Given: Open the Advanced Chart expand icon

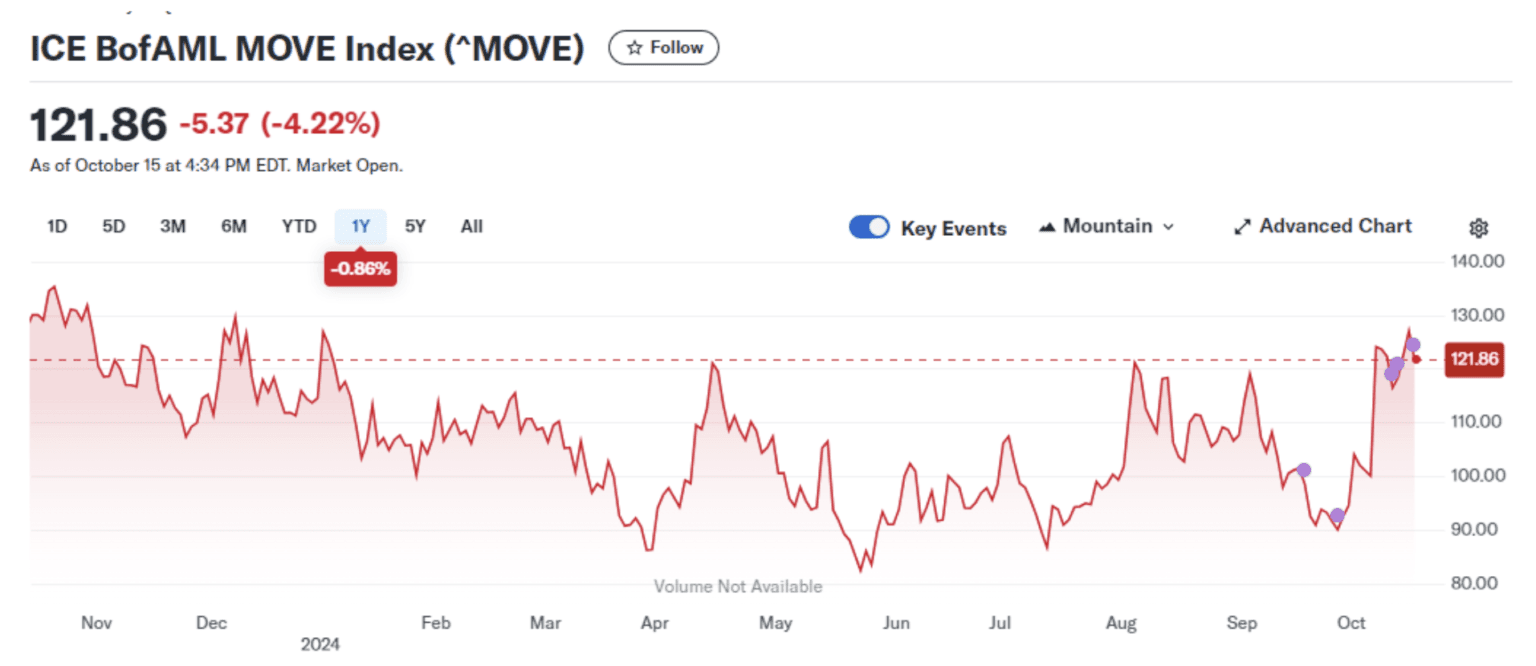Looking at the screenshot, I should pos(1243,227).
